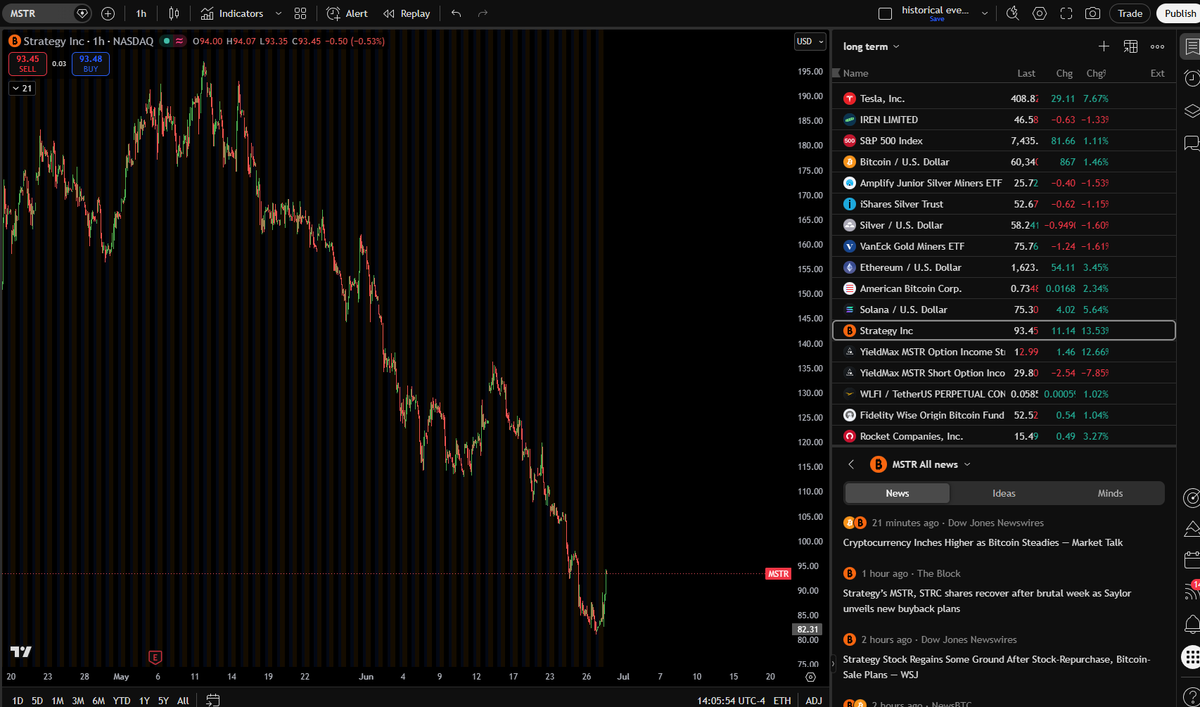Screen dimensions: 1200x707
Task: Select Solana / U.S. Dollar watchlist row
Action: coord(1003,309)
